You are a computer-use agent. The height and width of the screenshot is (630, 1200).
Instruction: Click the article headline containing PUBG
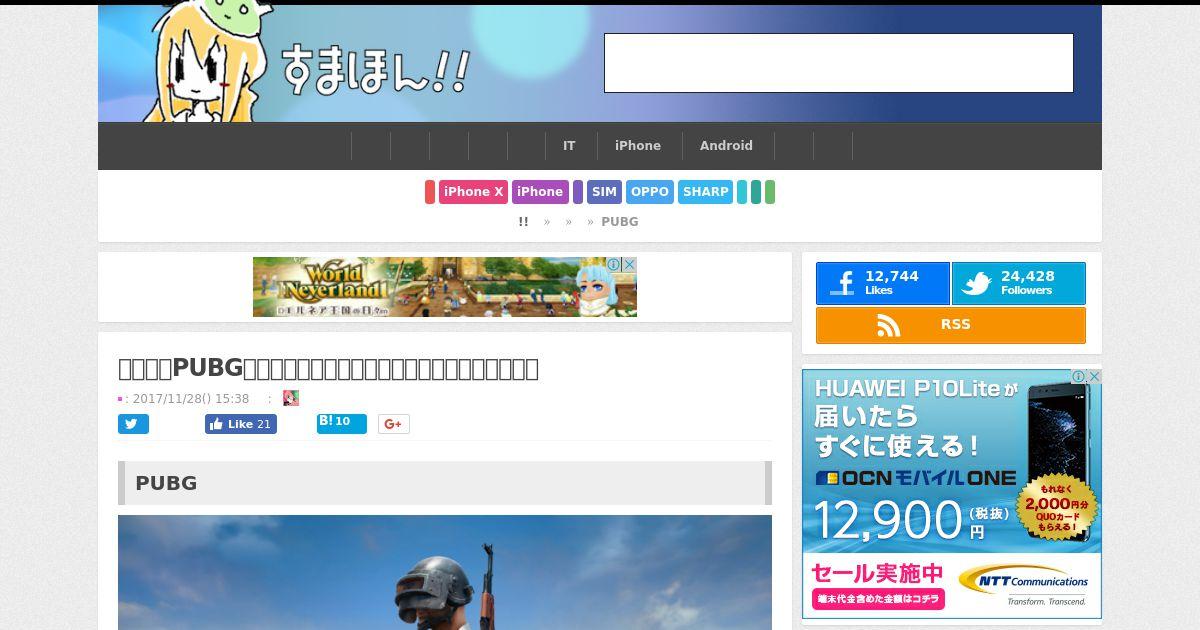(328, 368)
